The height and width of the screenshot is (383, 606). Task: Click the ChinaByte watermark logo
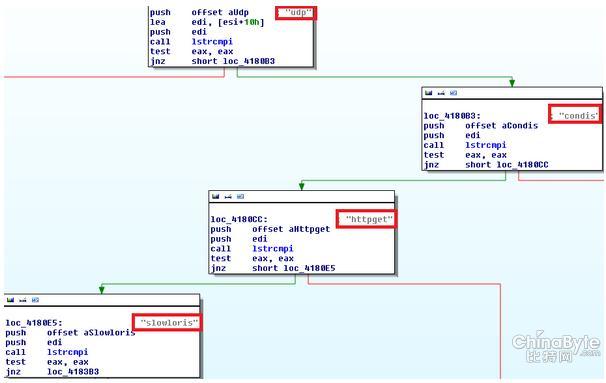(x=556, y=347)
